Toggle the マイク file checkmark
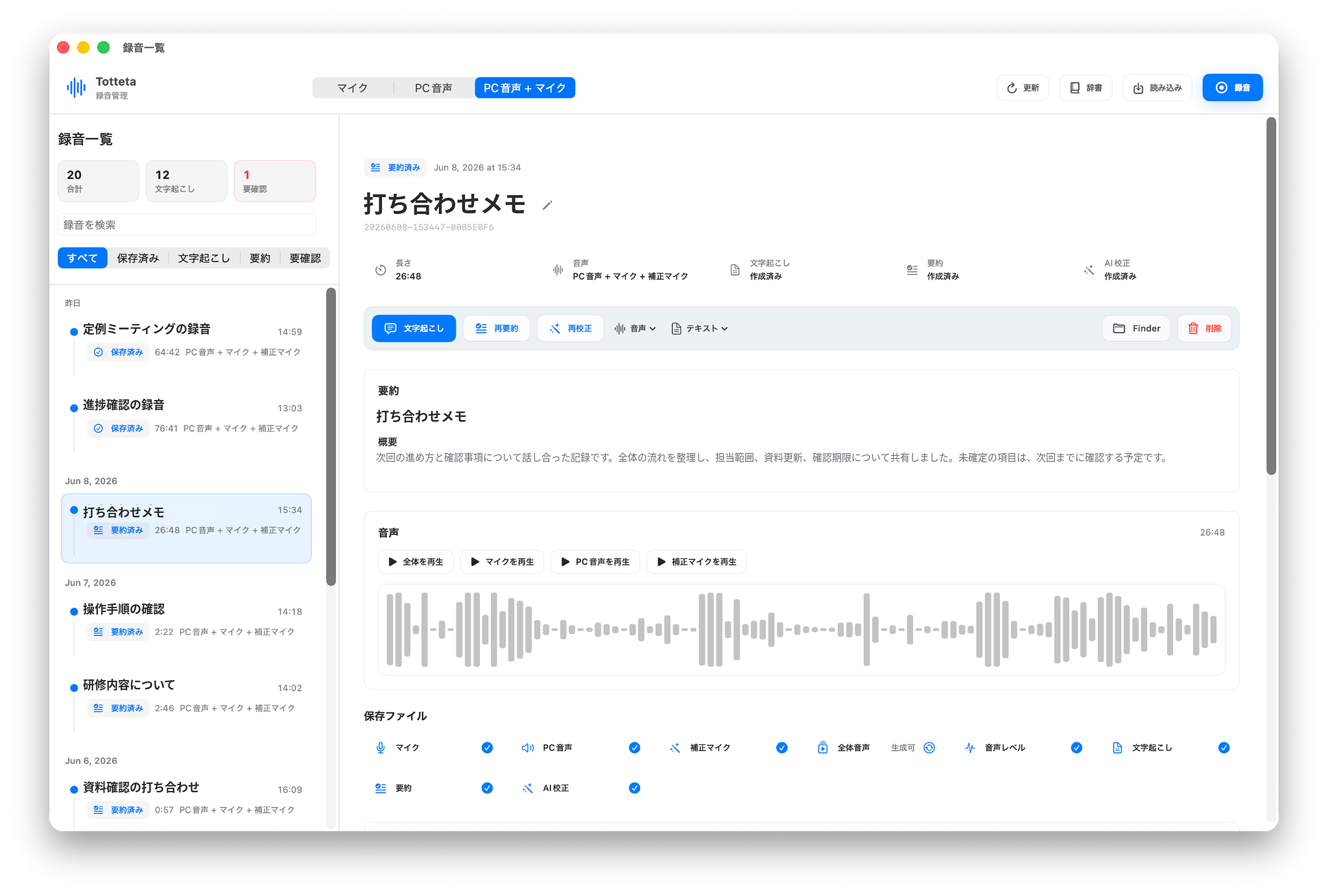This screenshot has height=896, width=1328. pos(487,748)
